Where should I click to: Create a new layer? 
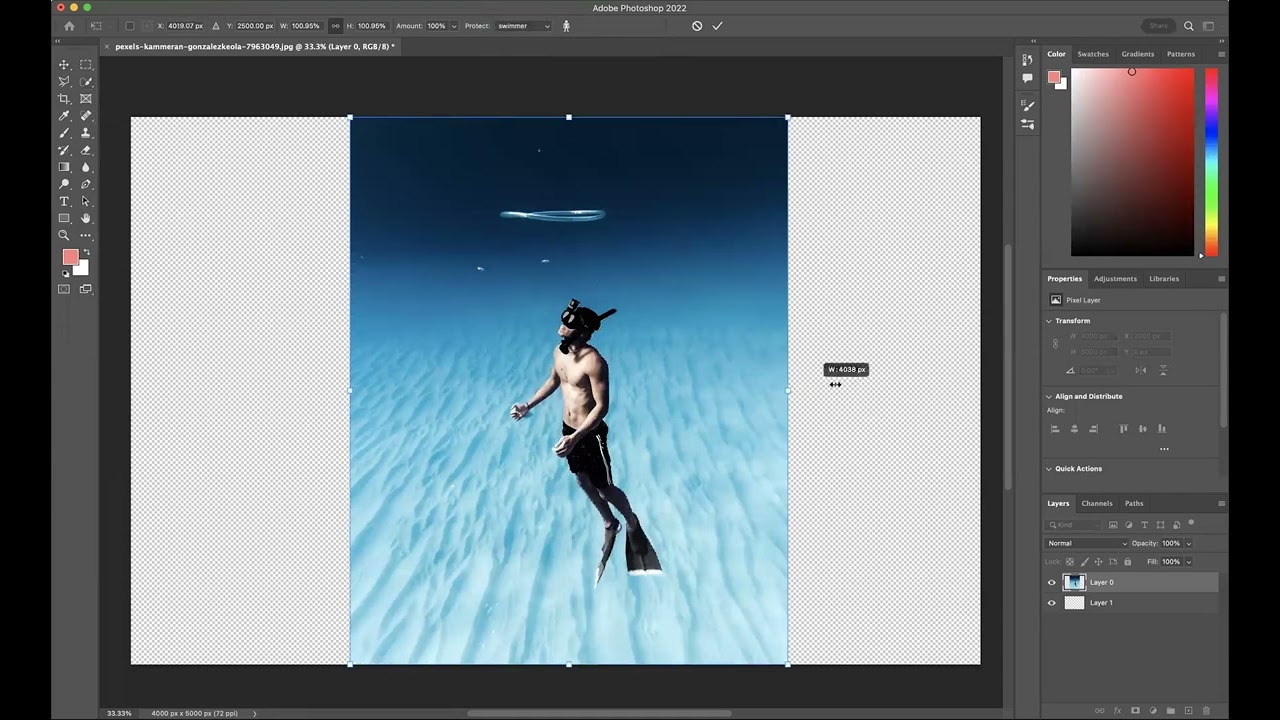point(1188,711)
